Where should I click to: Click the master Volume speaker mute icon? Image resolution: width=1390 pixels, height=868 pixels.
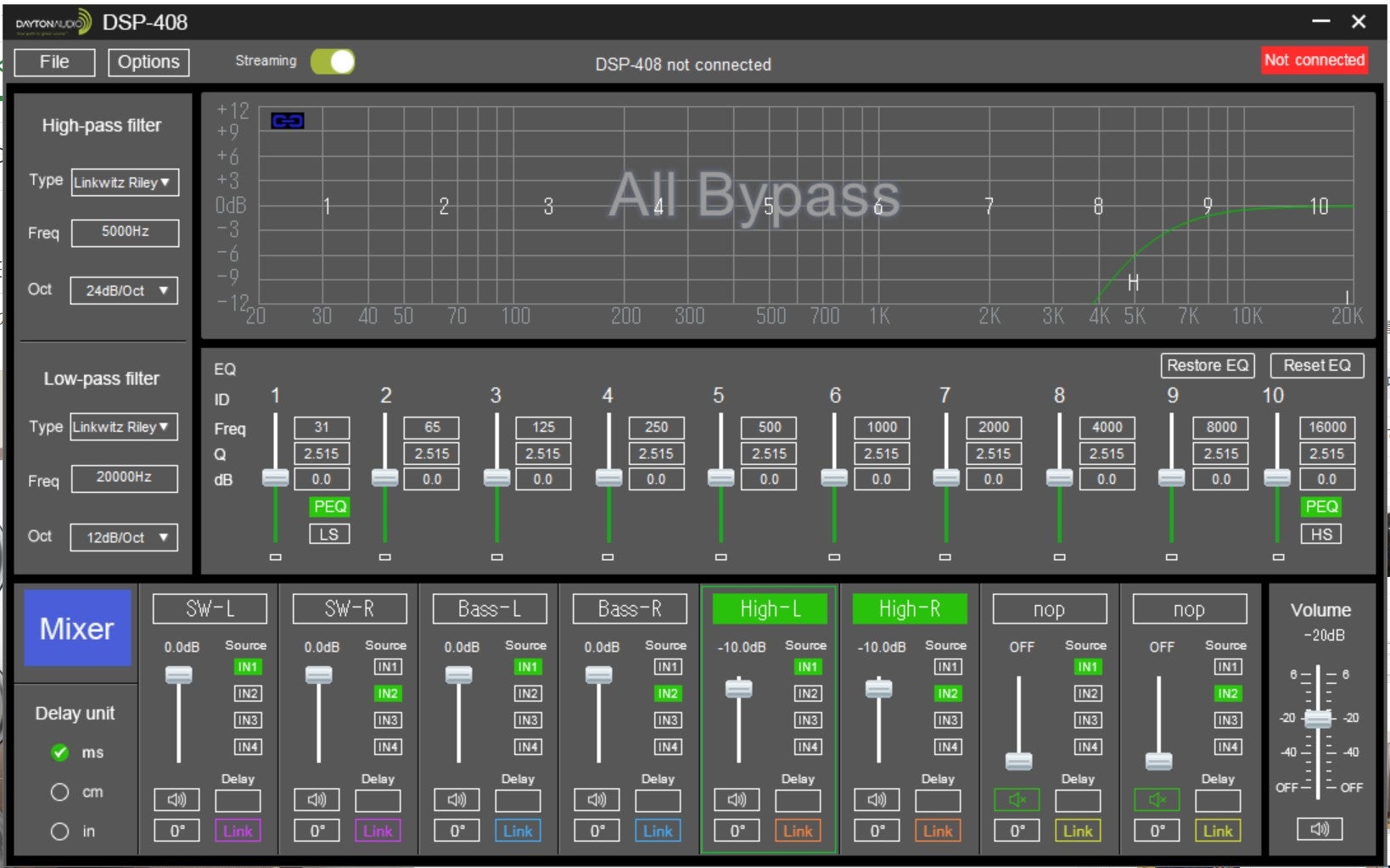(1320, 828)
